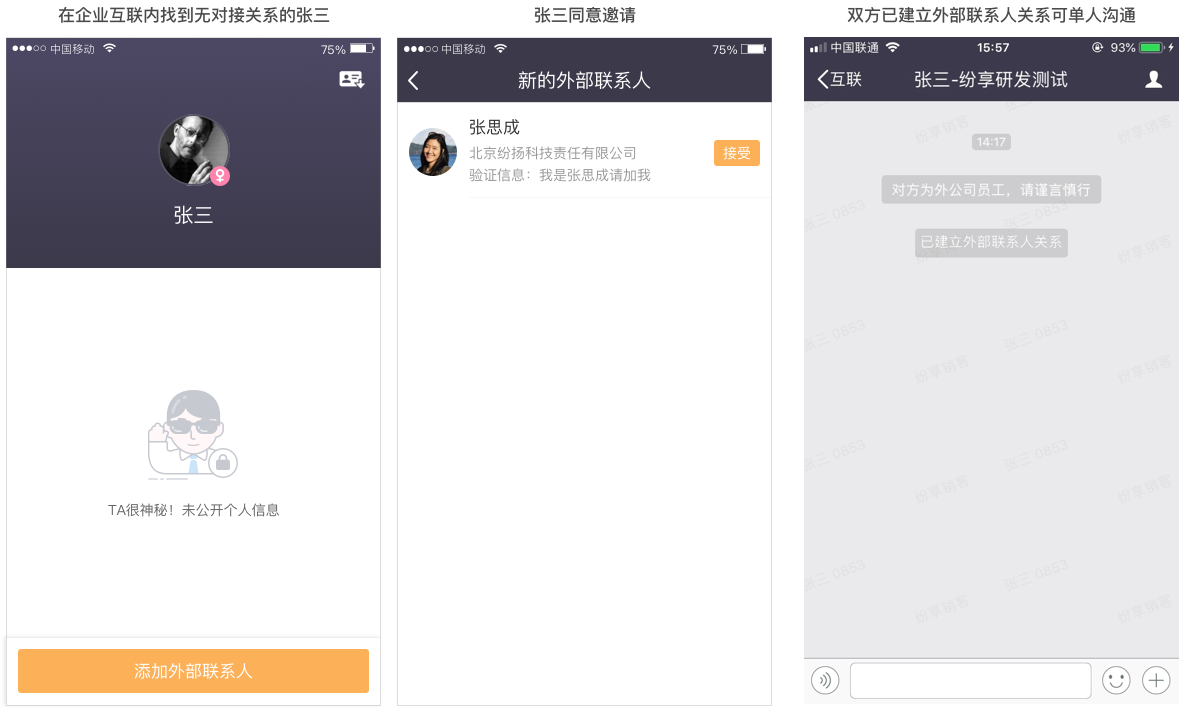
Task: Tap green battery icon in chat status bar
Action: coord(1152,48)
